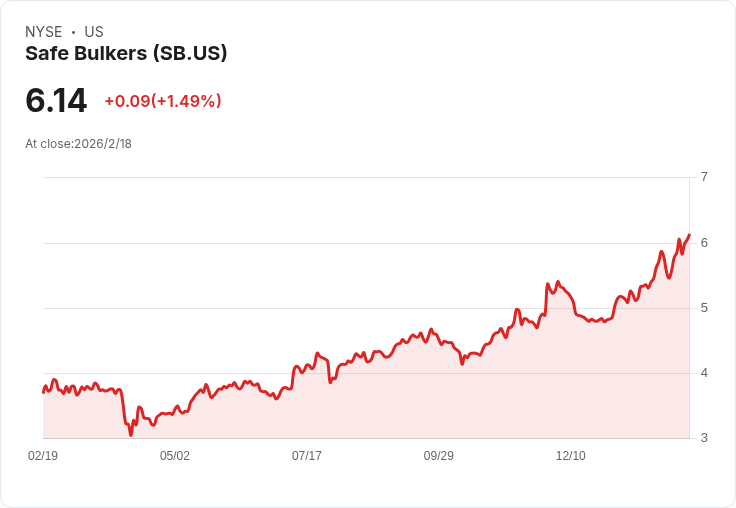The height and width of the screenshot is (508, 736).
Task: Select the 3 price axis label
Action: pos(704,438)
